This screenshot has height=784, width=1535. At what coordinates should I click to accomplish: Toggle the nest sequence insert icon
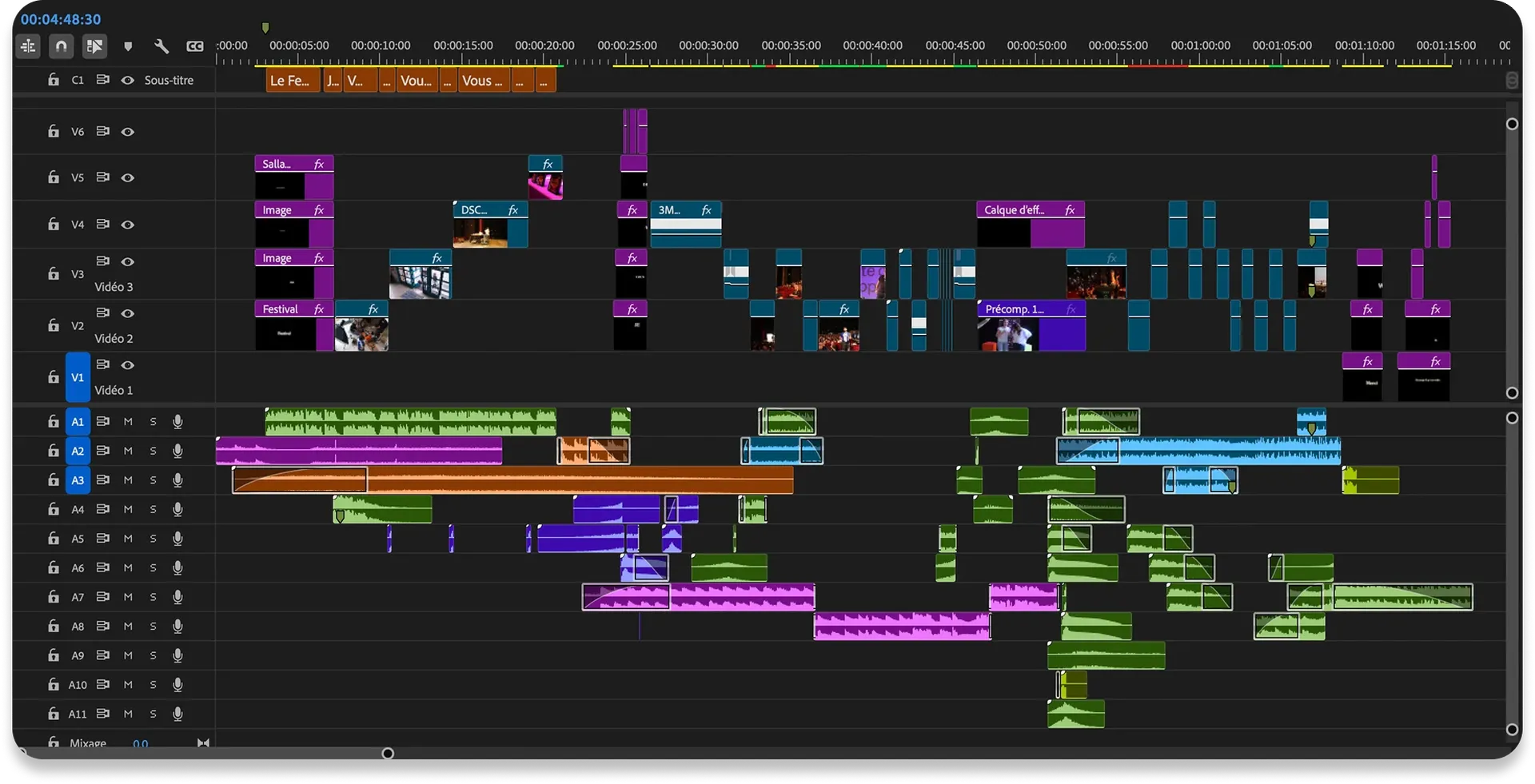(x=28, y=46)
